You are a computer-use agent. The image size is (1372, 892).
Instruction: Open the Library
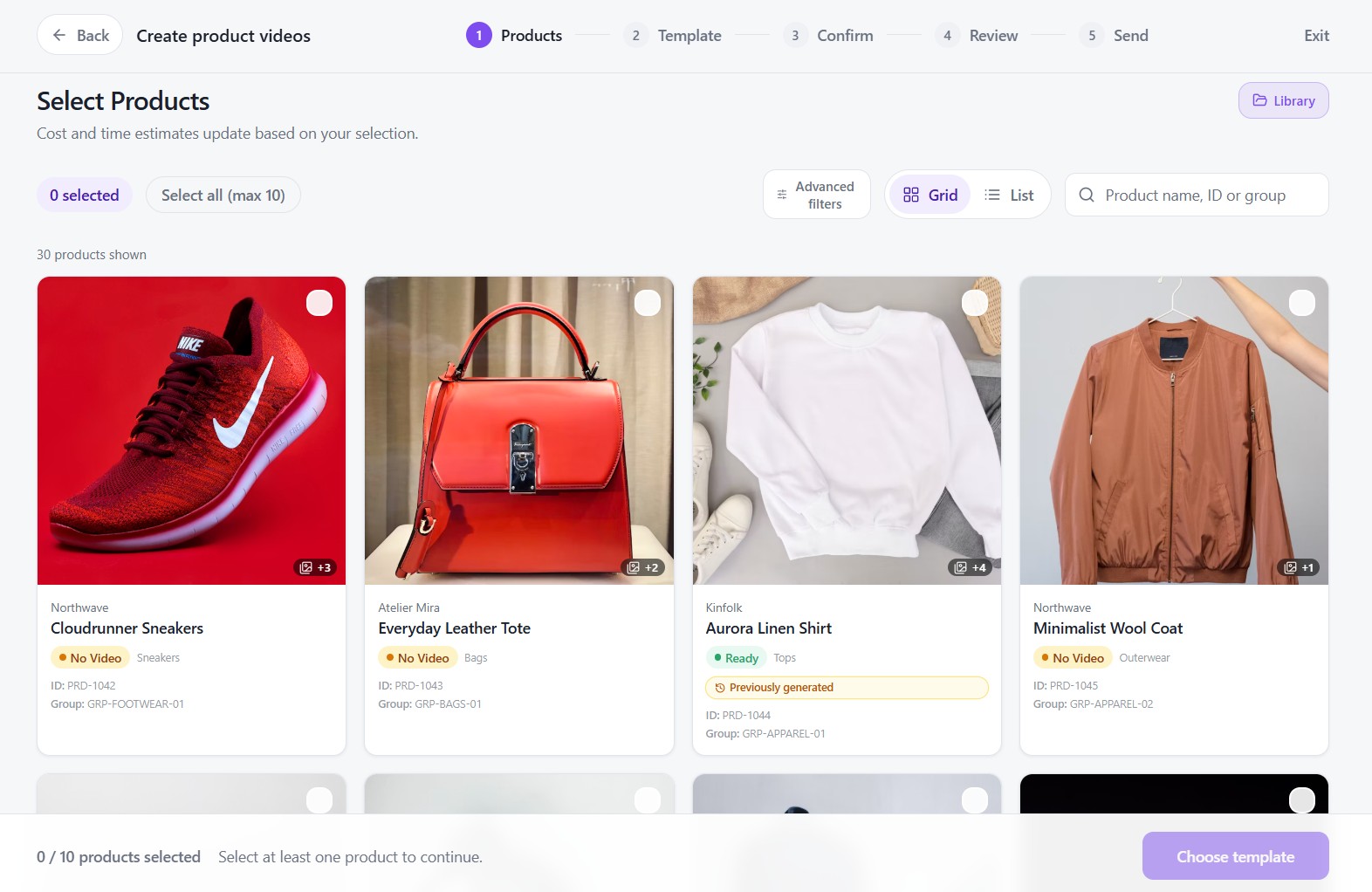click(1283, 100)
